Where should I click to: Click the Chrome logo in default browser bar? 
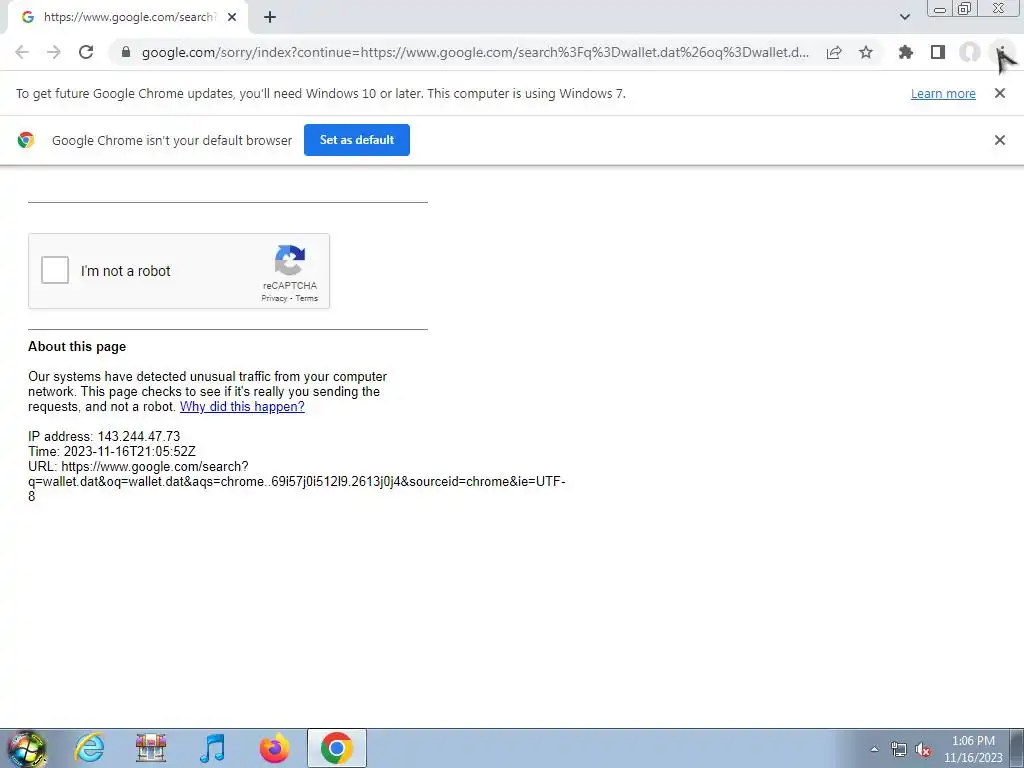coord(26,140)
